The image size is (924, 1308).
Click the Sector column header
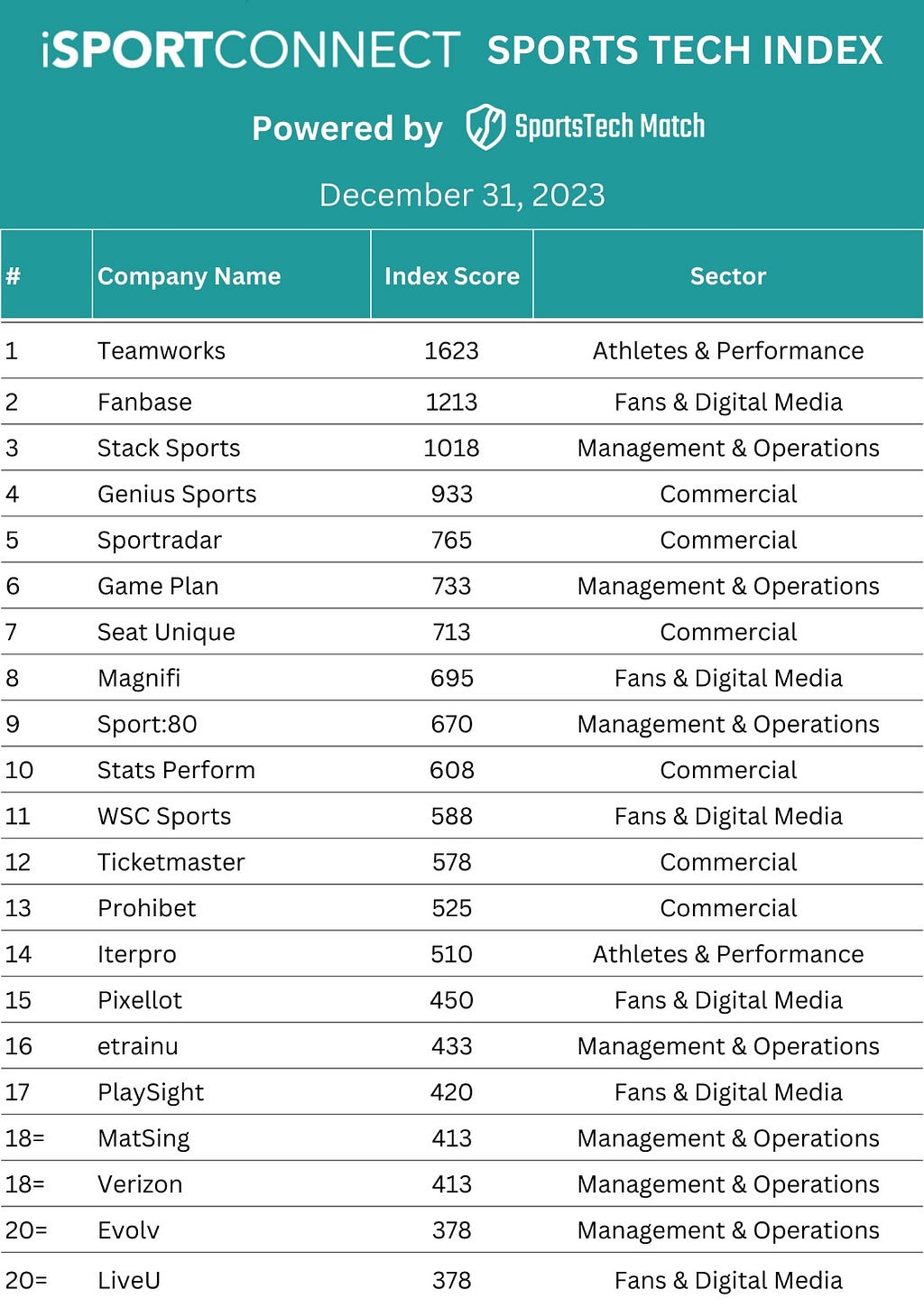[728, 276]
